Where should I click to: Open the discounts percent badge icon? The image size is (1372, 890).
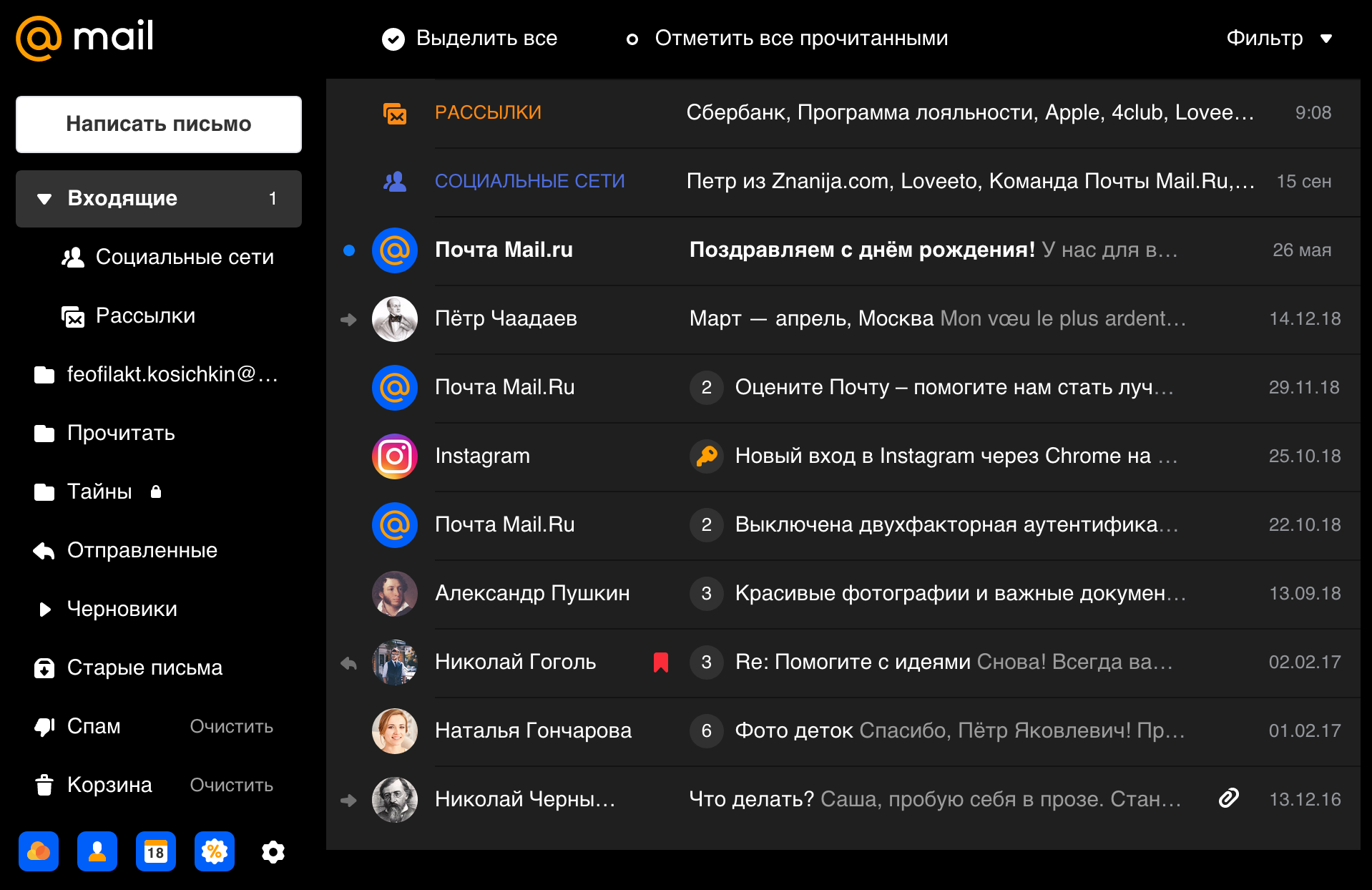pyautogui.click(x=215, y=851)
